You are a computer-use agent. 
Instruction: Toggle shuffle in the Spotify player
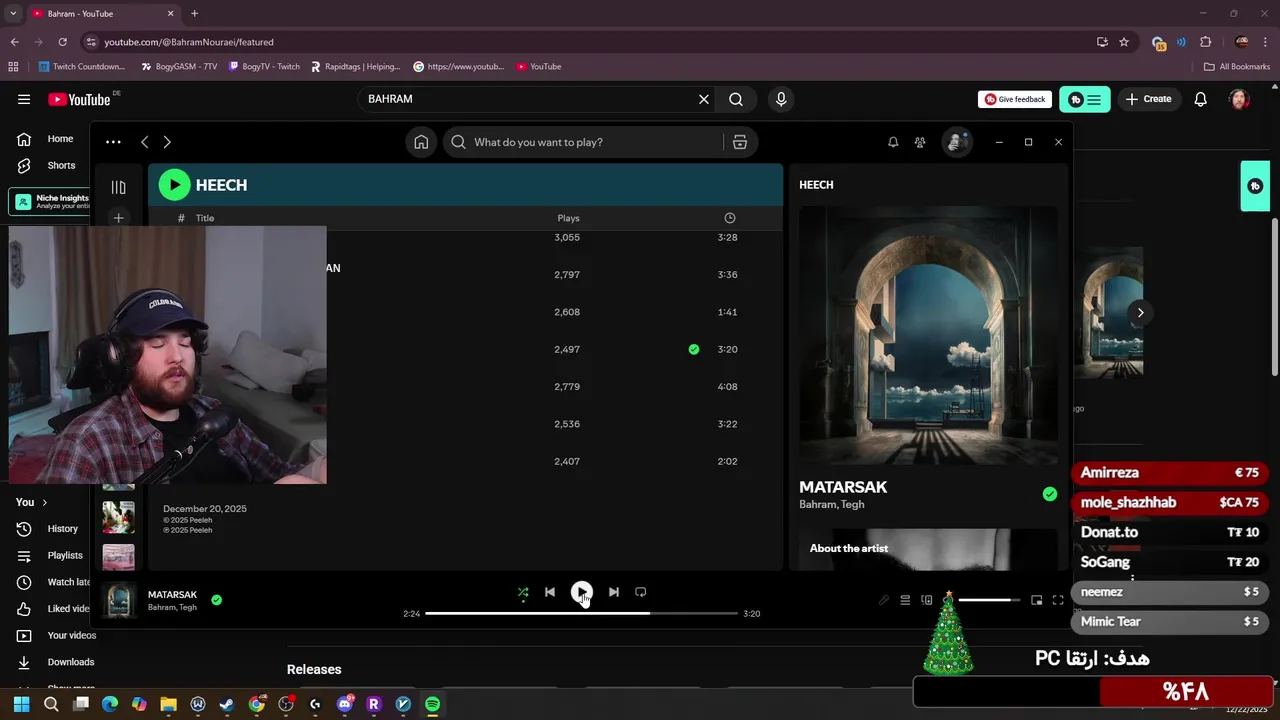(522, 592)
